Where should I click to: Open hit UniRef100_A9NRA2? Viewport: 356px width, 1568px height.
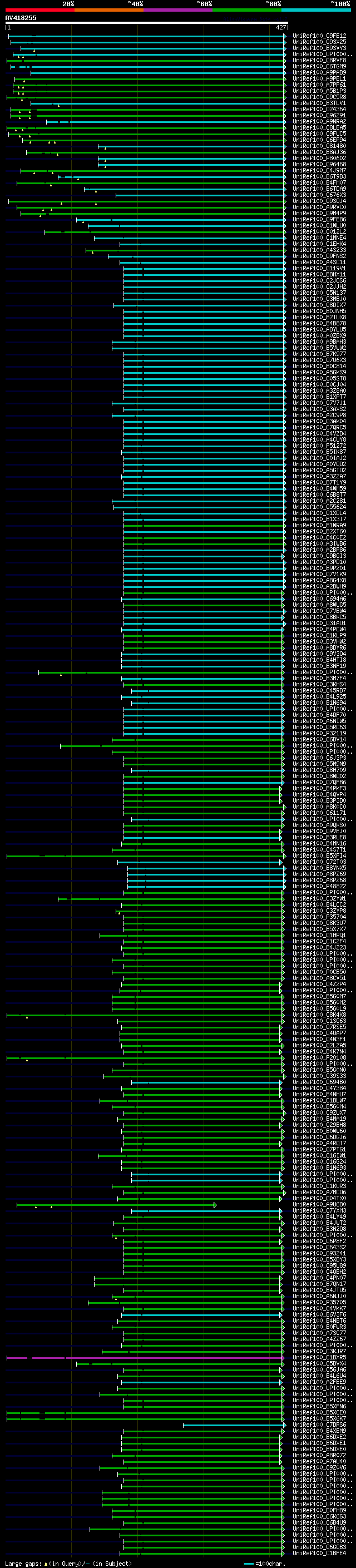click(319, 122)
